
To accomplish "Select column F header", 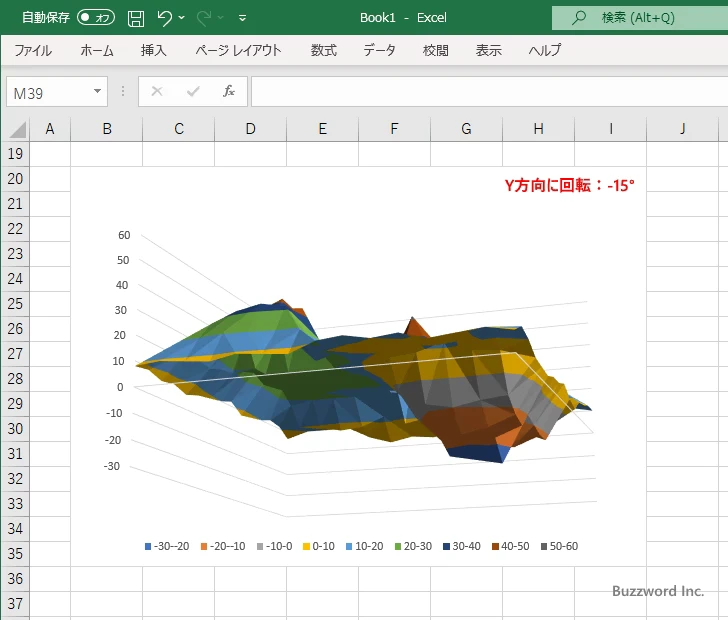I will coord(394,129).
